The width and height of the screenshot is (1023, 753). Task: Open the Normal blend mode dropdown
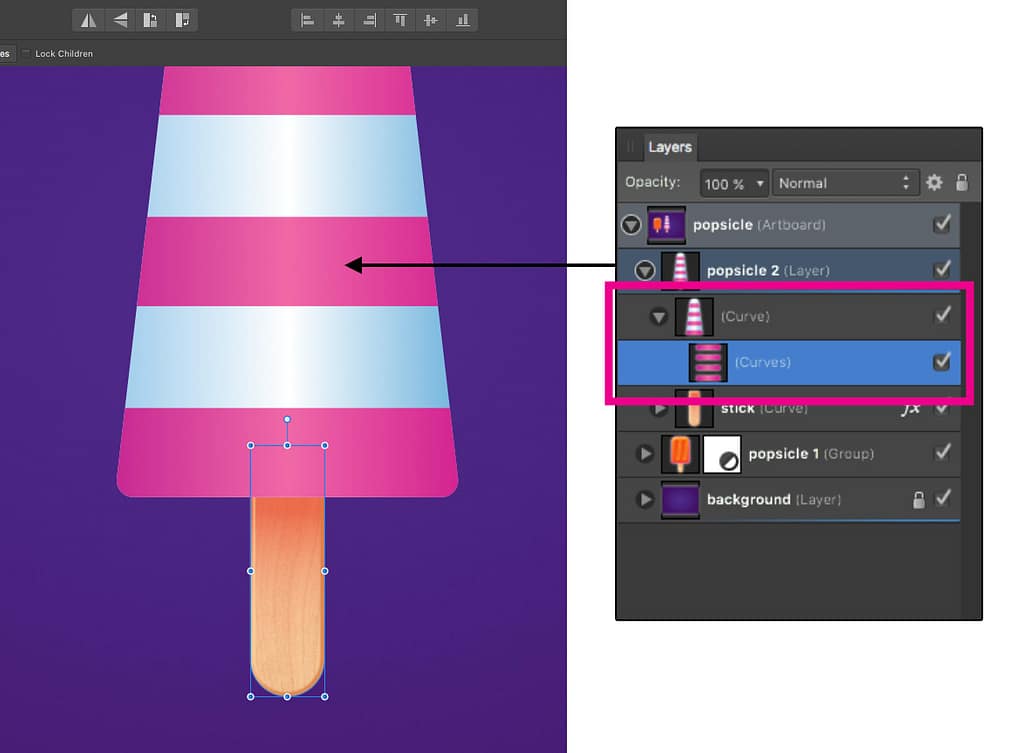click(846, 183)
